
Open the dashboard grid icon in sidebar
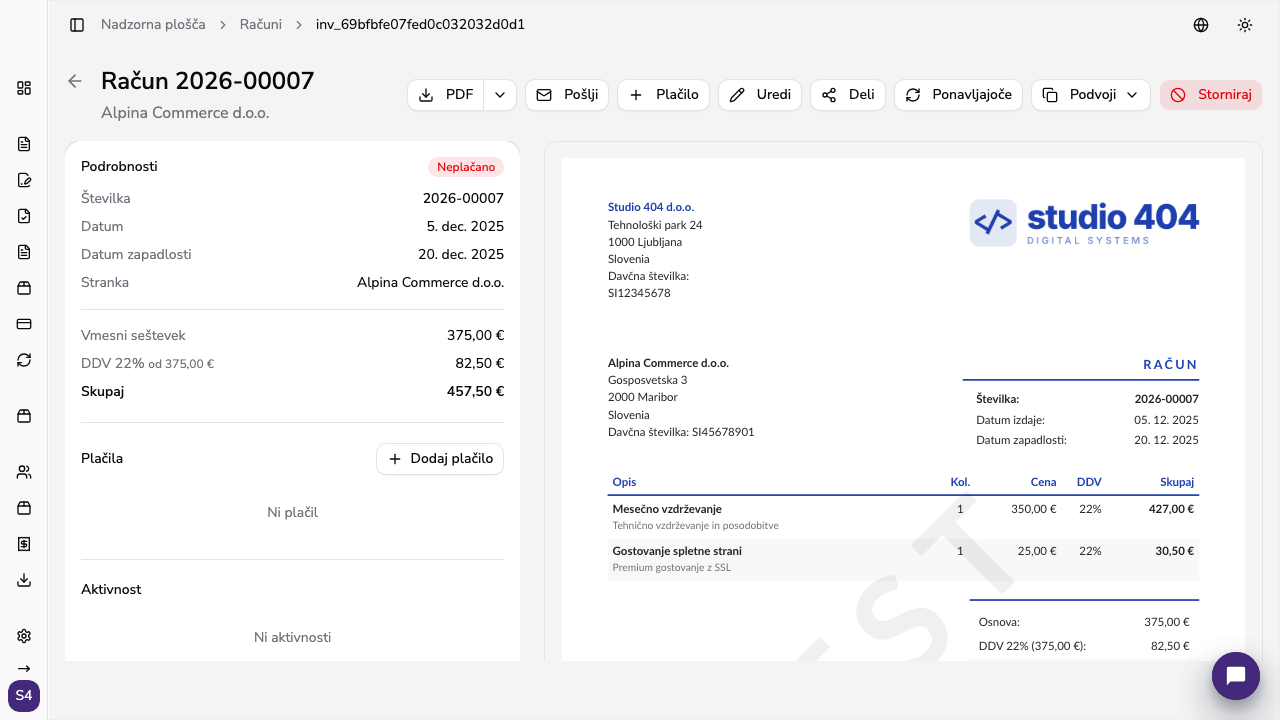[24, 88]
